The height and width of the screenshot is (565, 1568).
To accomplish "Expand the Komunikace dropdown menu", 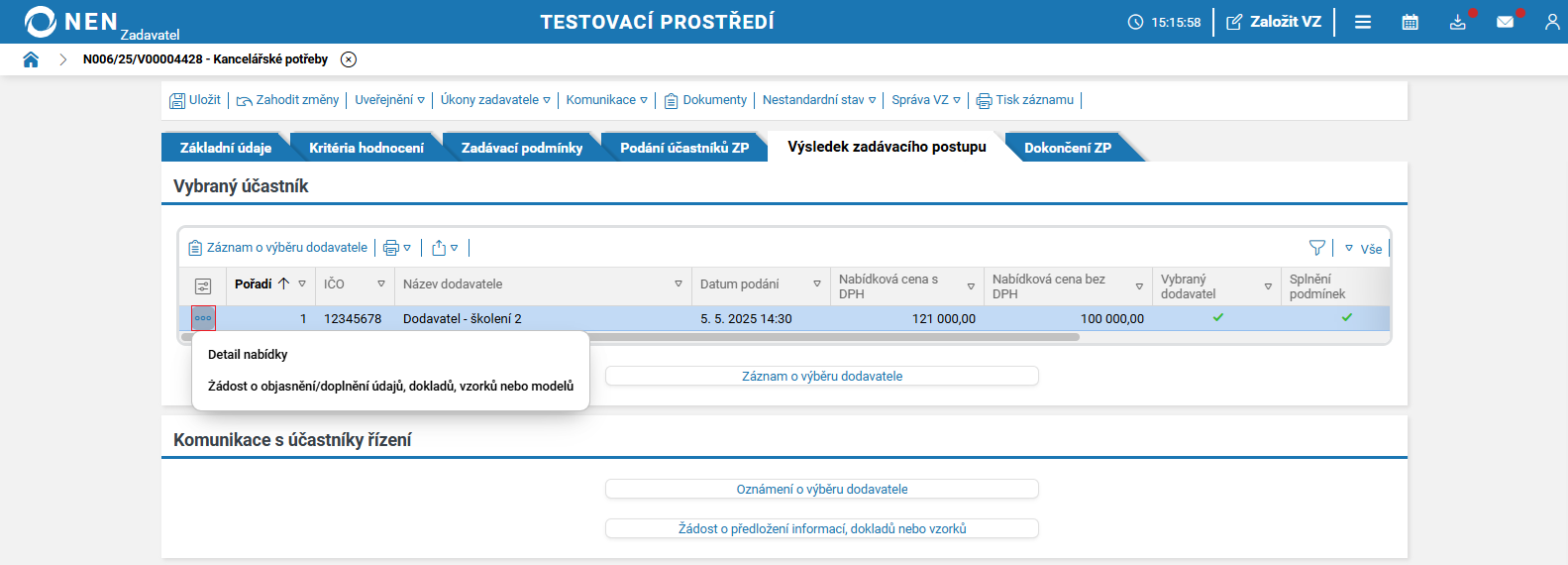I will (606, 100).
